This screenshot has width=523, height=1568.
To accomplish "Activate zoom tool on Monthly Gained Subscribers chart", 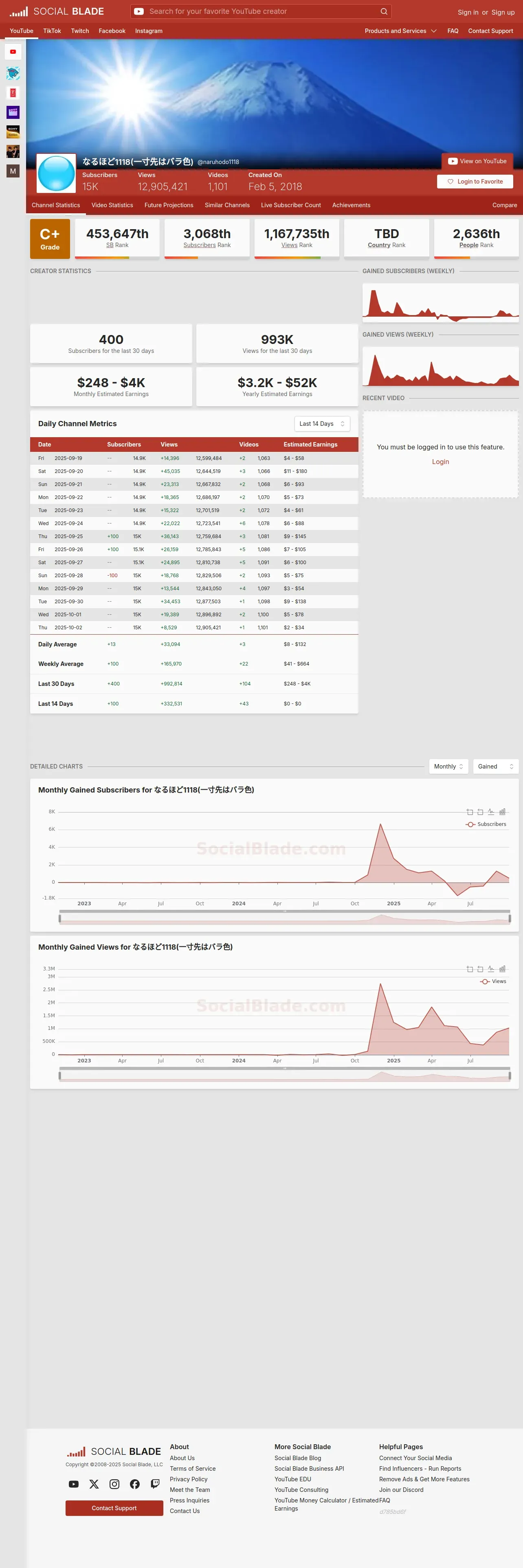I will pos(469,812).
